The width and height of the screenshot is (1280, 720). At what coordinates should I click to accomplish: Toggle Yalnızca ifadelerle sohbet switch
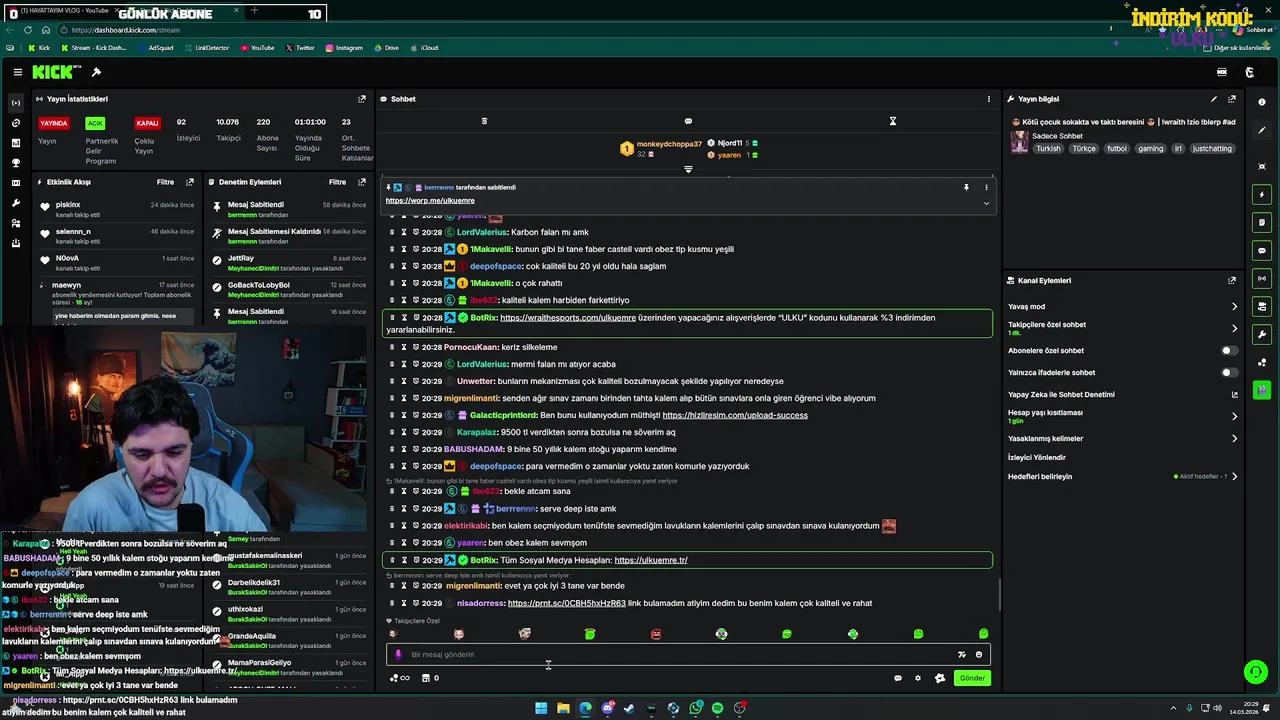pyautogui.click(x=1229, y=373)
